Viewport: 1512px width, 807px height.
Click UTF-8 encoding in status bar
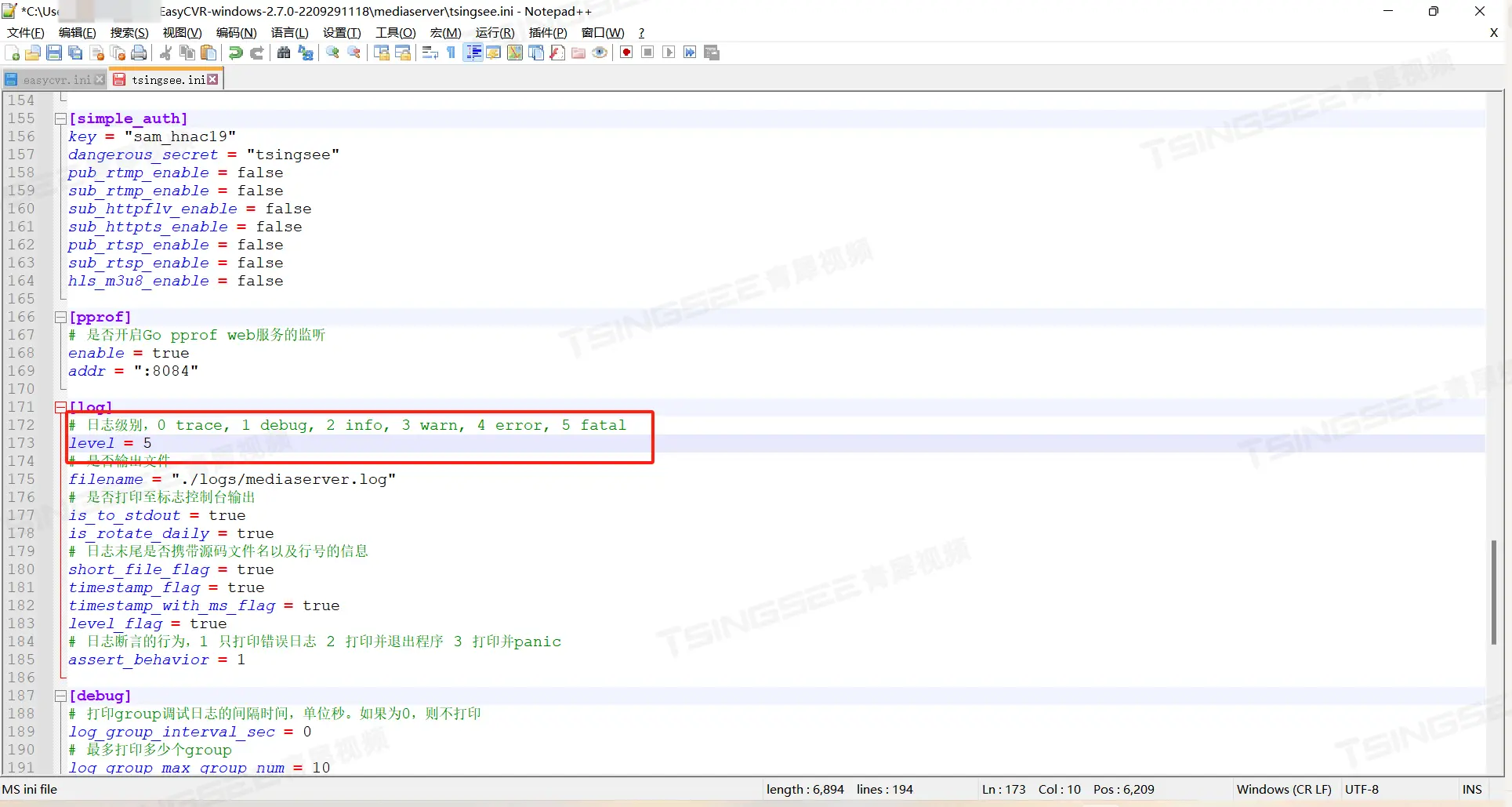click(1362, 790)
